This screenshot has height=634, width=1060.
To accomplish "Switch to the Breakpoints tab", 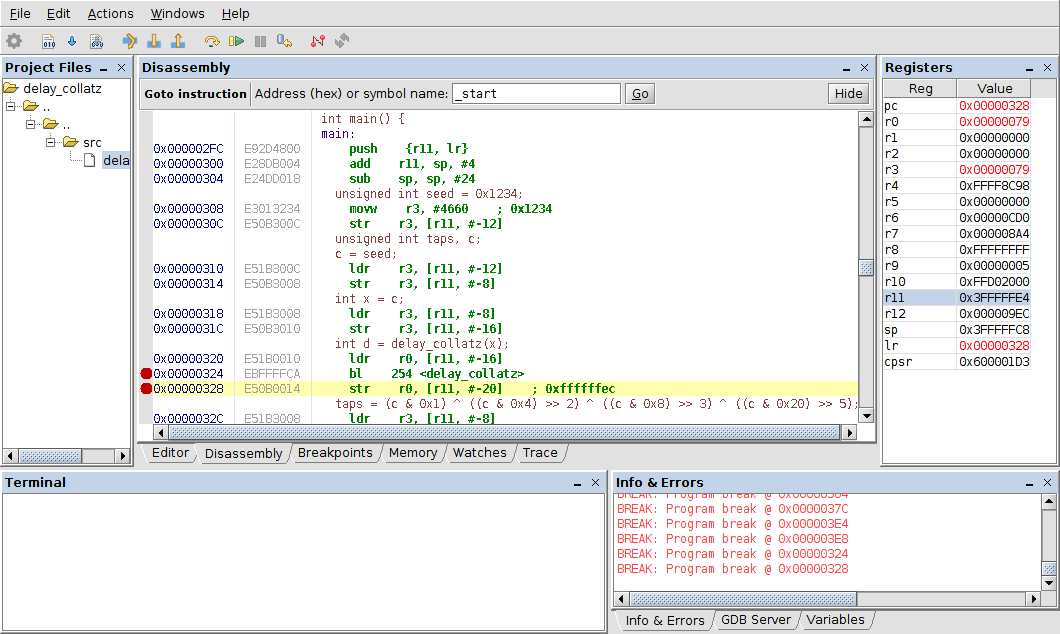I will 335,453.
